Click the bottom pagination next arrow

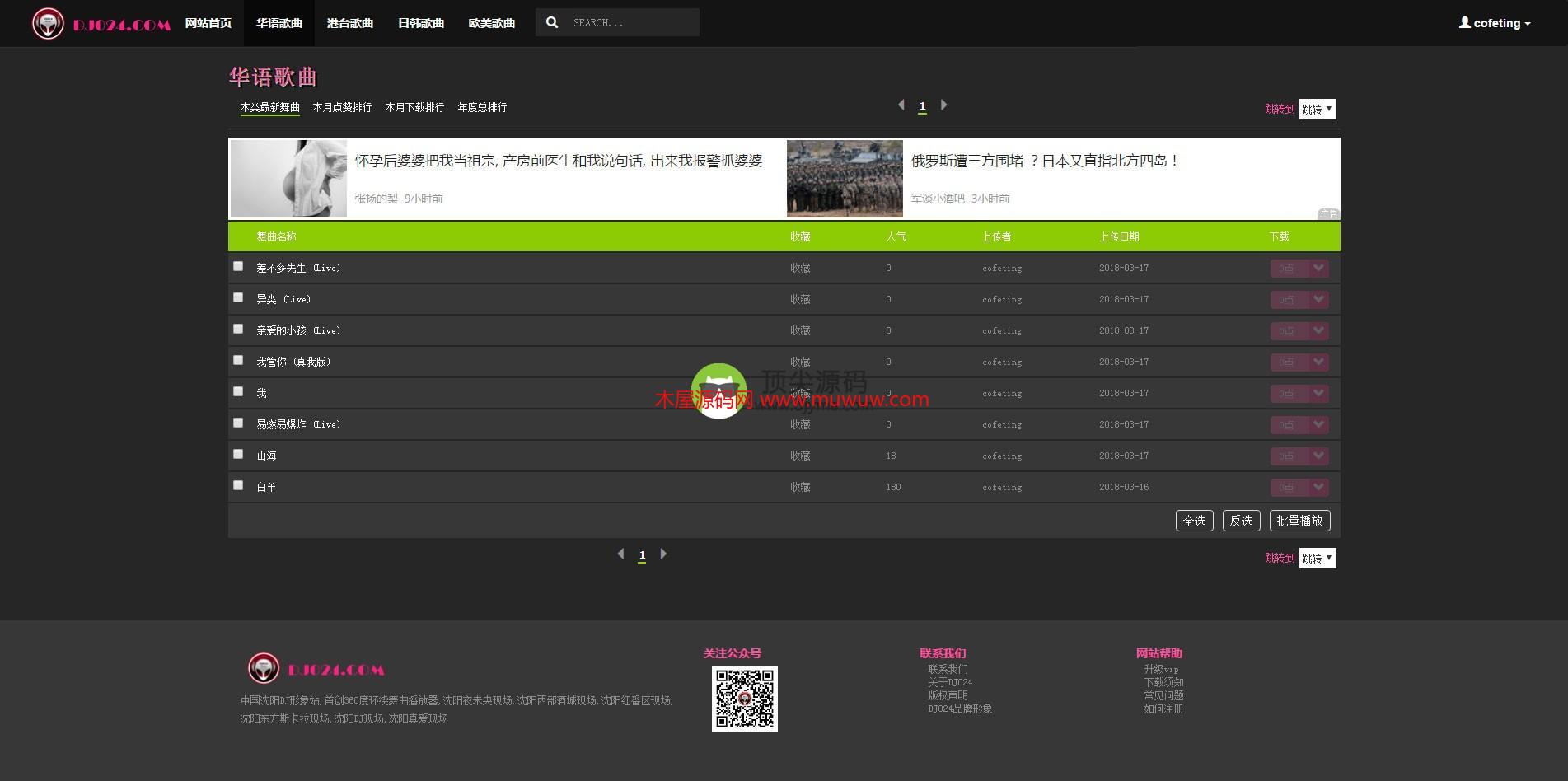coord(664,554)
